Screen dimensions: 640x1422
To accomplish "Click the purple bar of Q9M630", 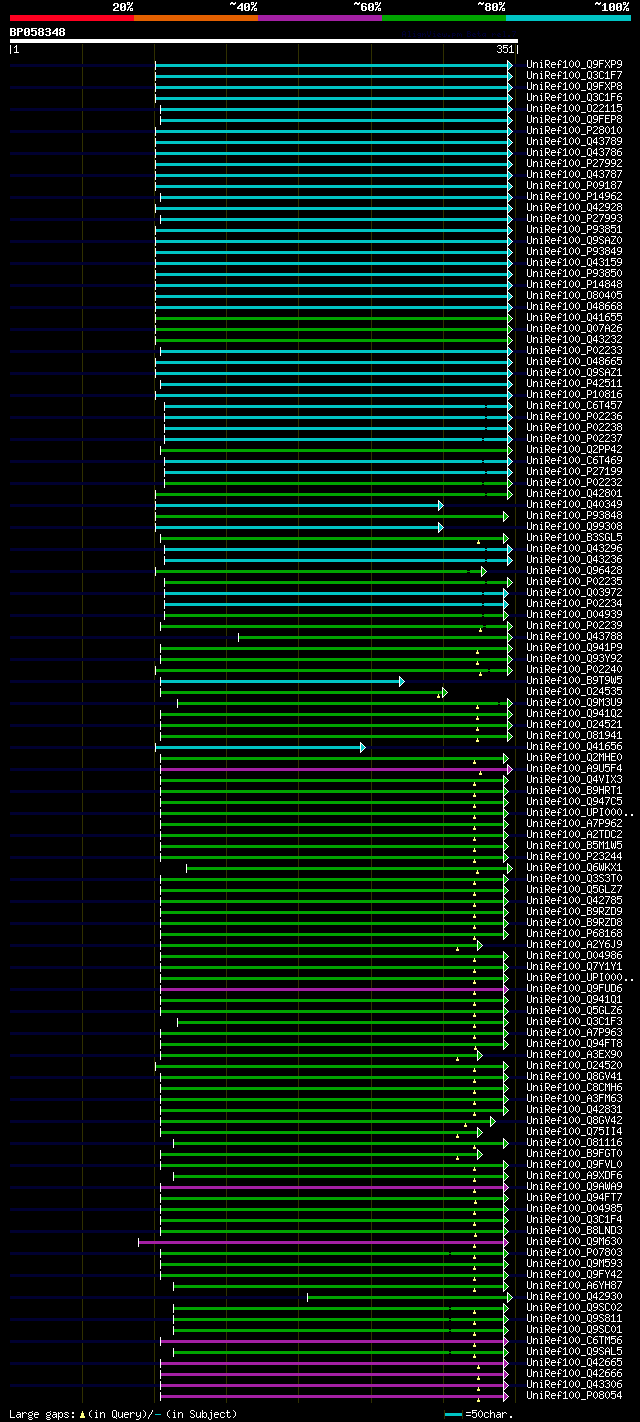I will [322, 1242].
